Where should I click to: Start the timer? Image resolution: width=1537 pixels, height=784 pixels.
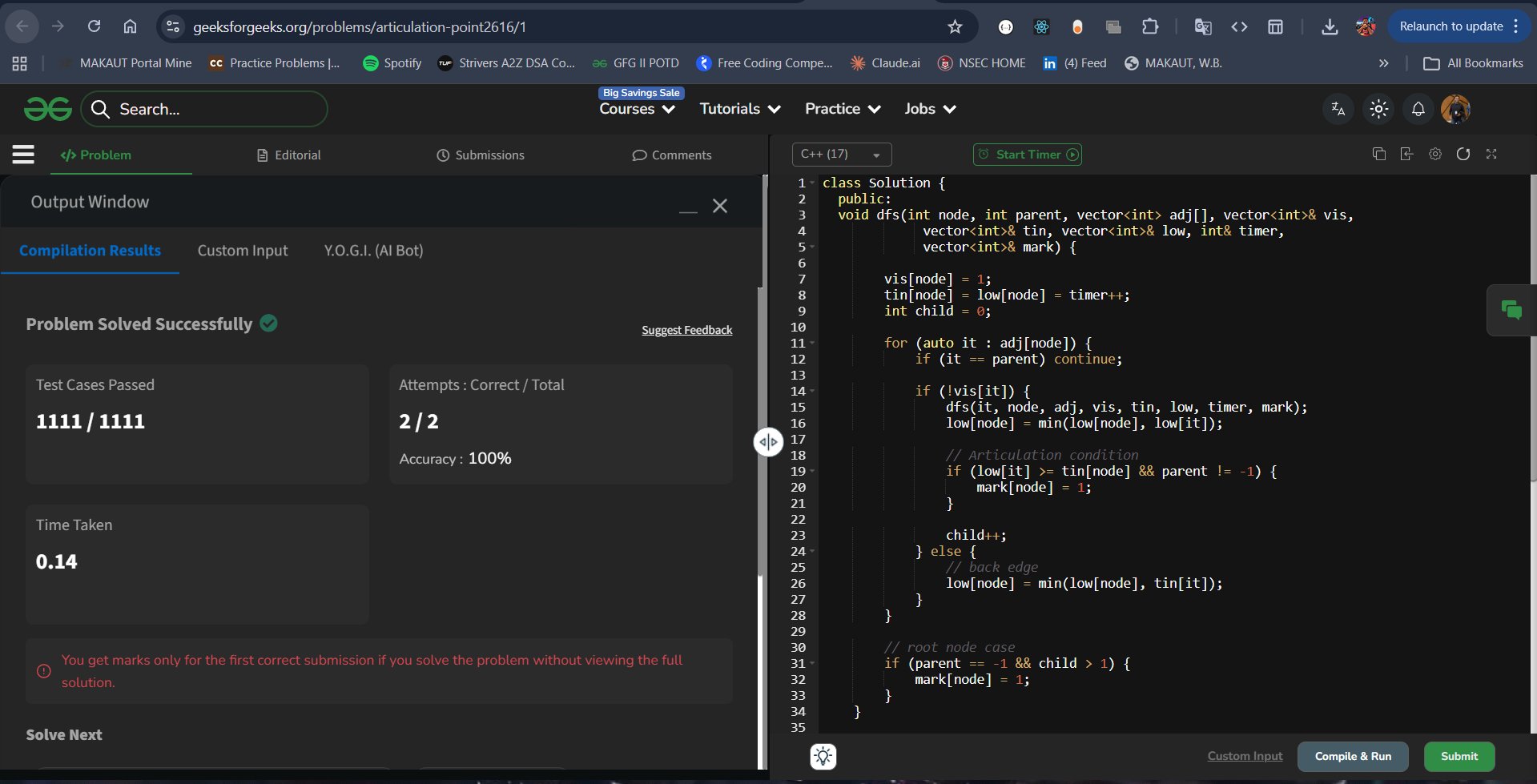(1027, 155)
